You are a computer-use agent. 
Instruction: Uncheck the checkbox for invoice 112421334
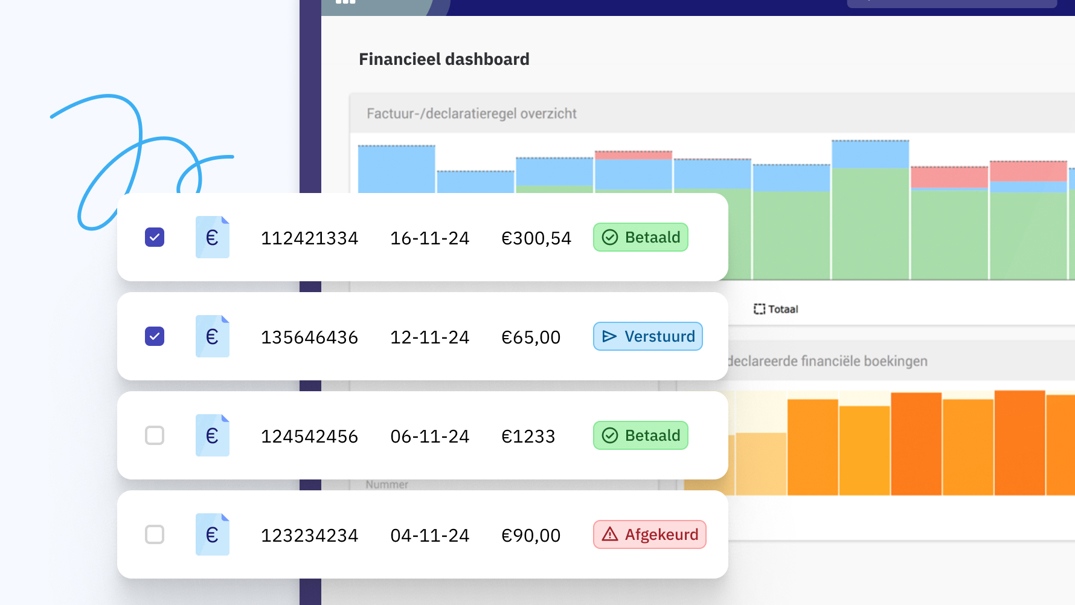[x=154, y=237]
